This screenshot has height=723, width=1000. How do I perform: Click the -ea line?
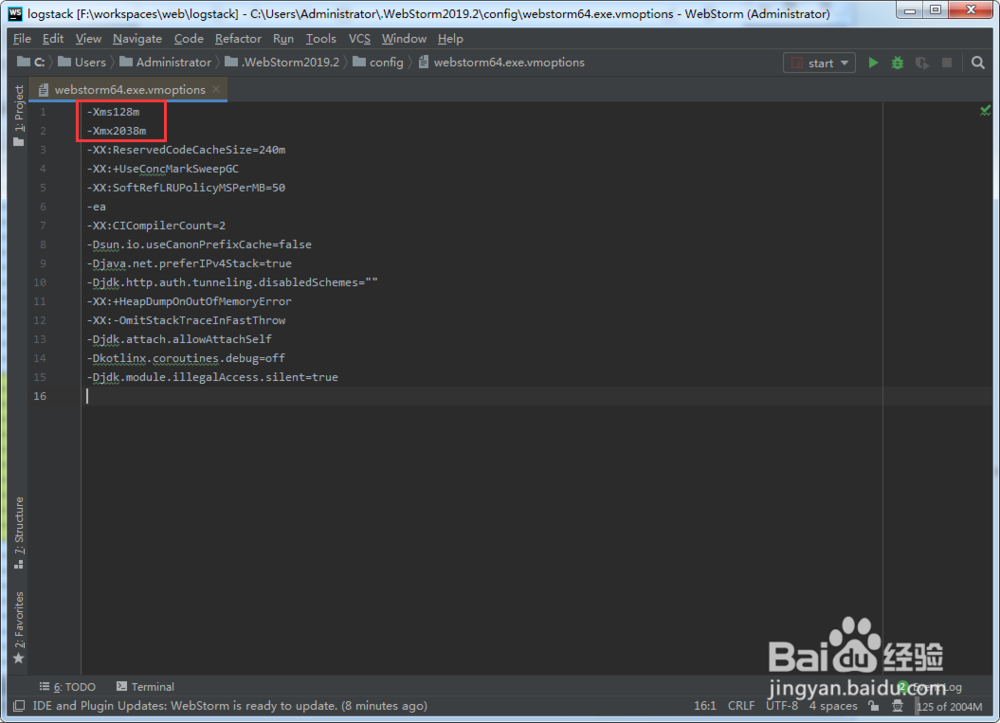tap(96, 207)
